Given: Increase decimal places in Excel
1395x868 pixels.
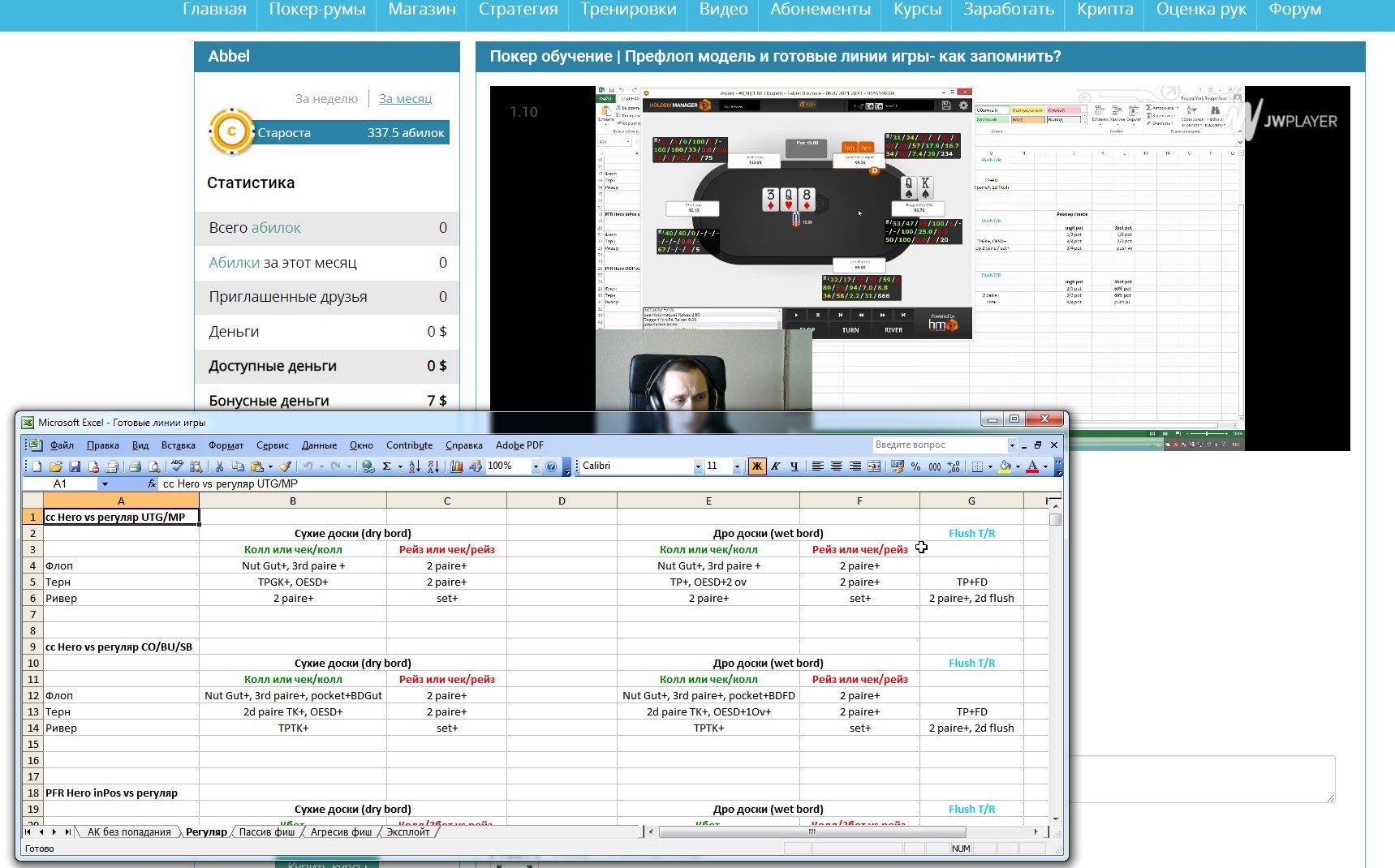Looking at the screenshot, I should pyautogui.click(x=954, y=466).
